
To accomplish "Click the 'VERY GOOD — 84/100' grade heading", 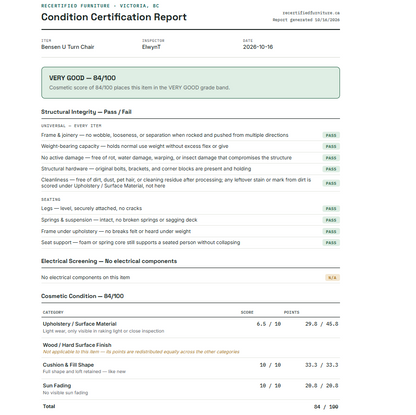I will pyautogui.click(x=82, y=78).
